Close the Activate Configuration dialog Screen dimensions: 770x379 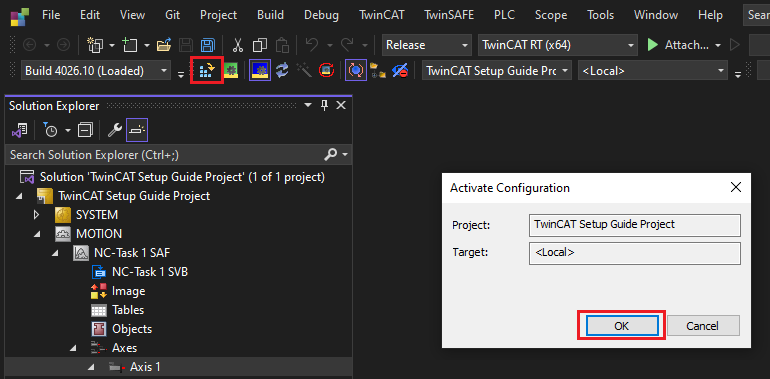tap(735, 187)
